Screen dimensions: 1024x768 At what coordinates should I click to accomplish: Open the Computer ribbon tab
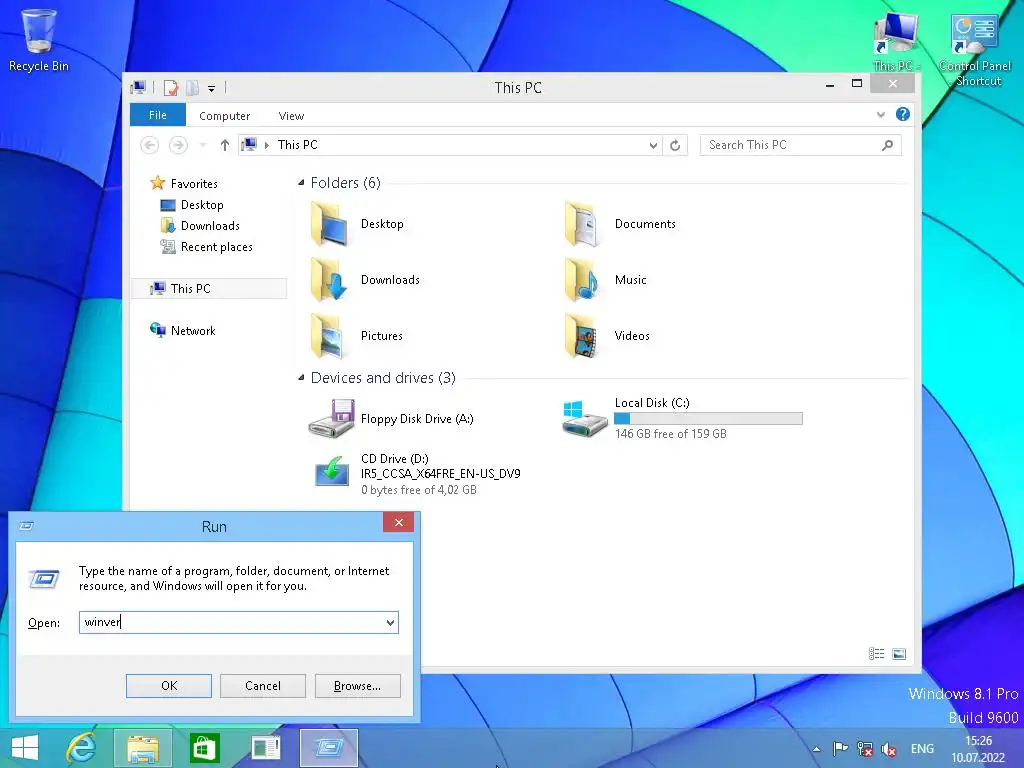coord(224,116)
